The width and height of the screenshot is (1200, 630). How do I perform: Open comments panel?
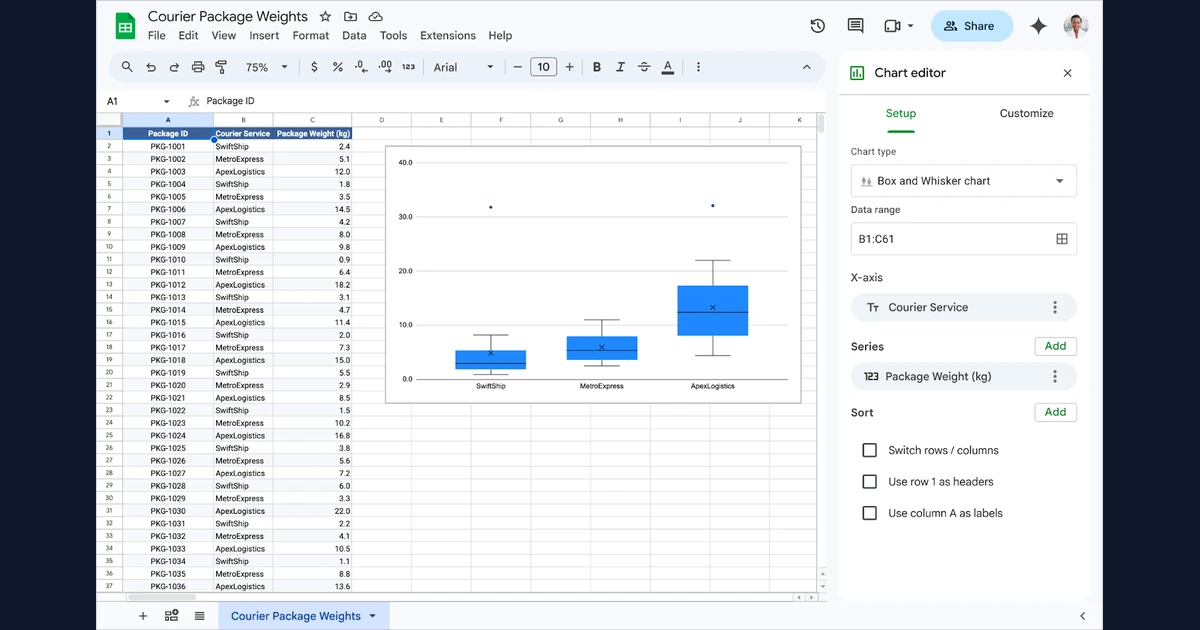(x=855, y=26)
